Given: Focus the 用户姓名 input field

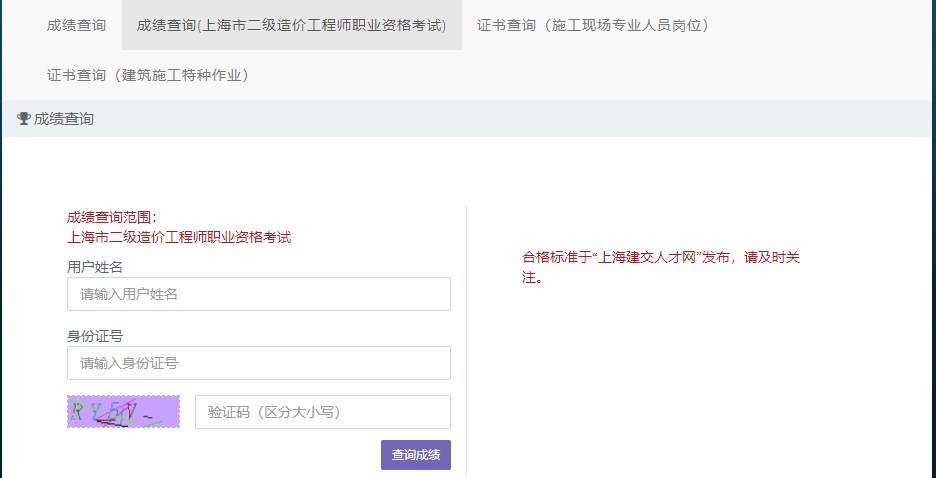Looking at the screenshot, I should click(x=258, y=294).
